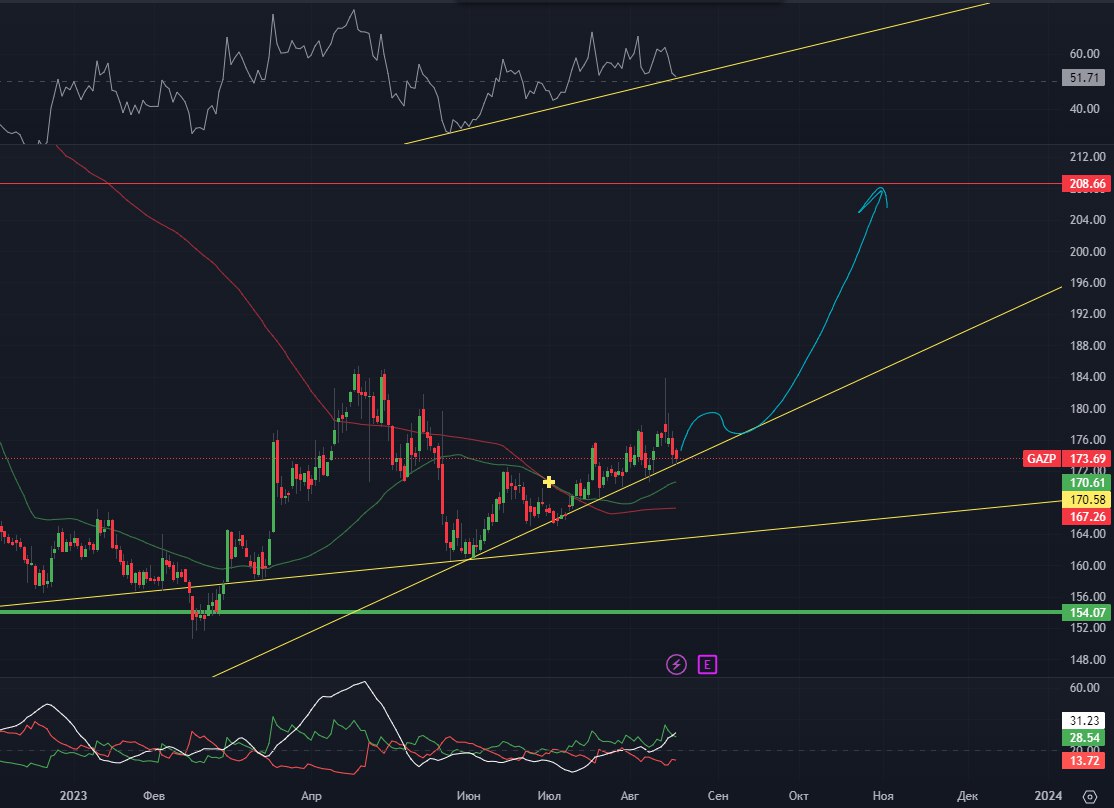Click the Сен label on time axis
This screenshot has height=808, width=1114.
(x=717, y=795)
